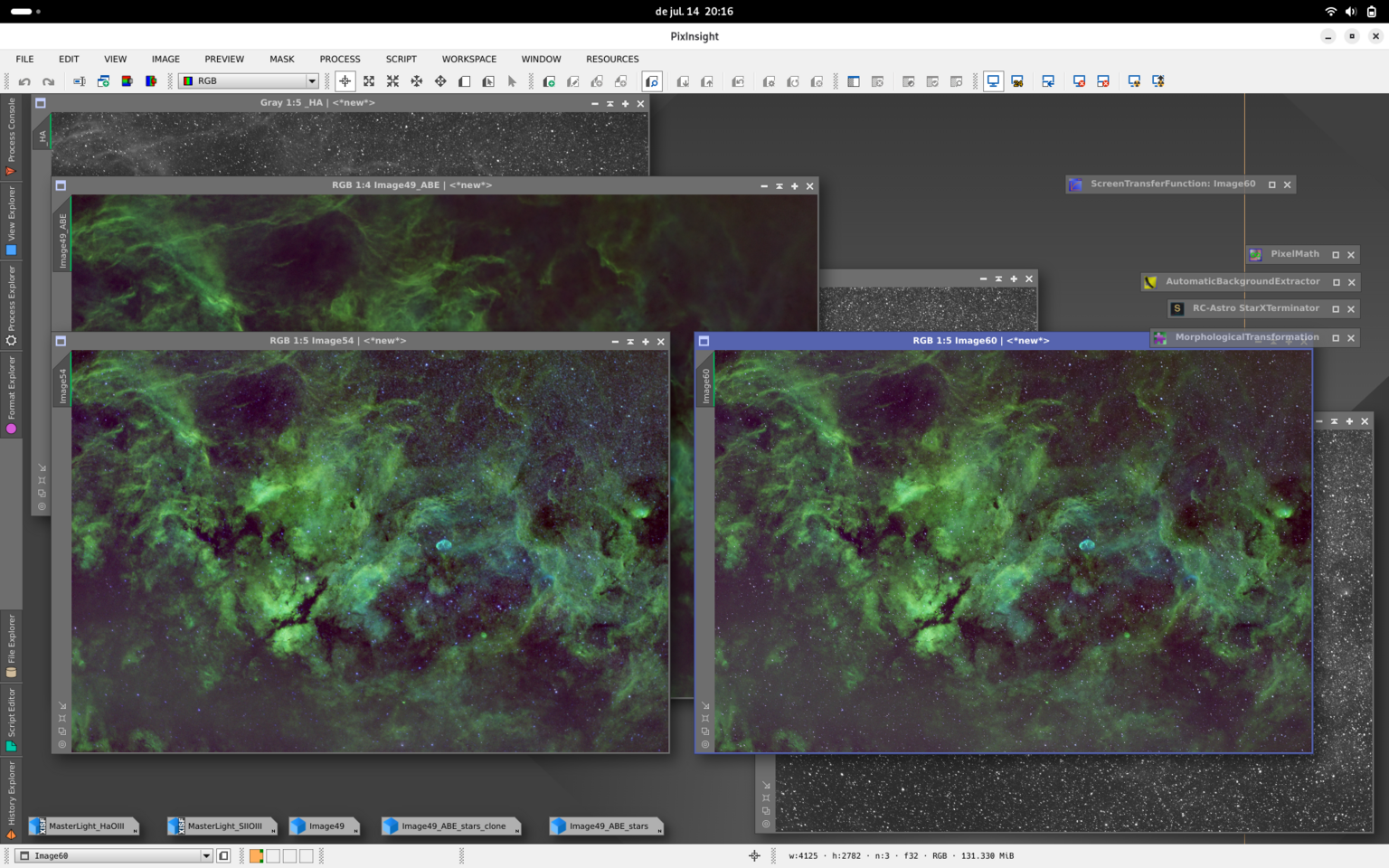This screenshot has width=1389, height=868.
Task: Open the RESOURCES menu
Action: coord(612,59)
